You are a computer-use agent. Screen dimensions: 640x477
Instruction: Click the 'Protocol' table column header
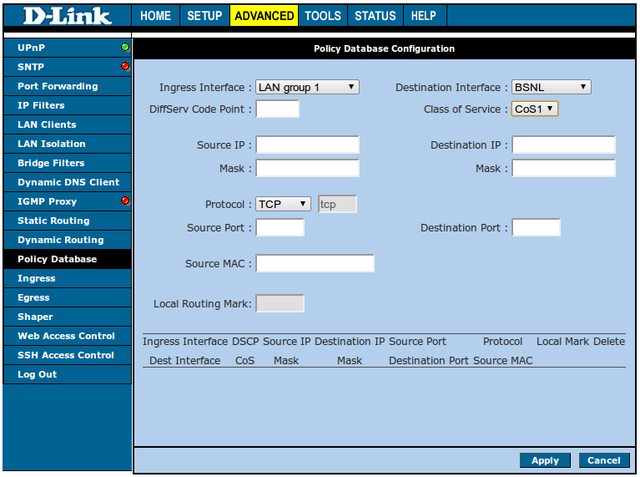tap(502, 341)
